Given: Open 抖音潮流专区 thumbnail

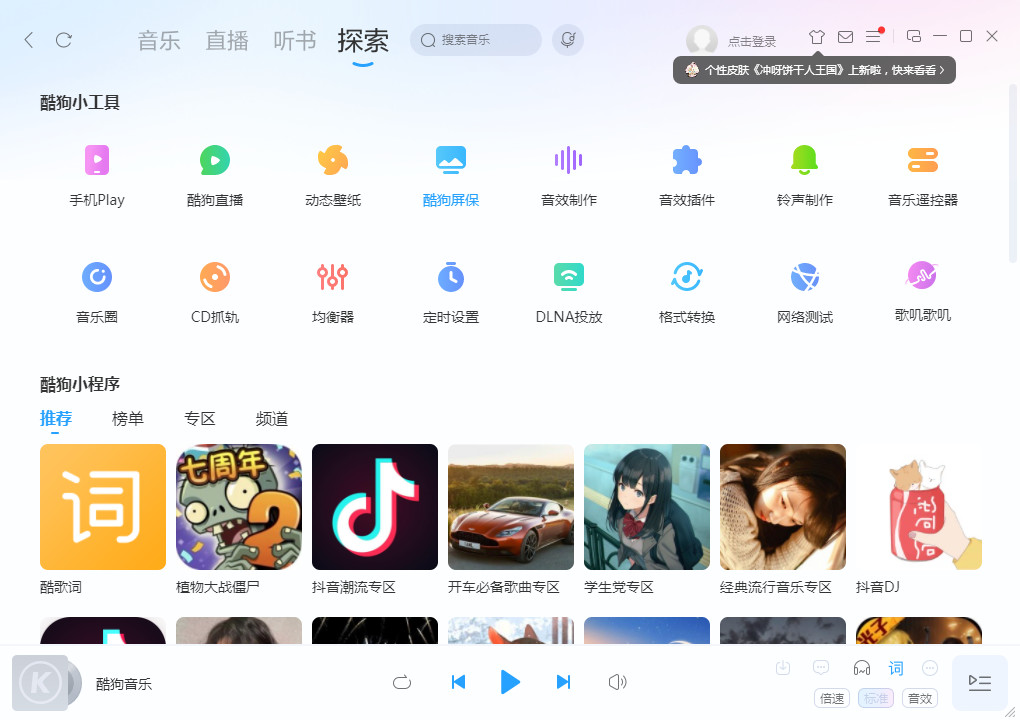Looking at the screenshot, I should [375, 507].
